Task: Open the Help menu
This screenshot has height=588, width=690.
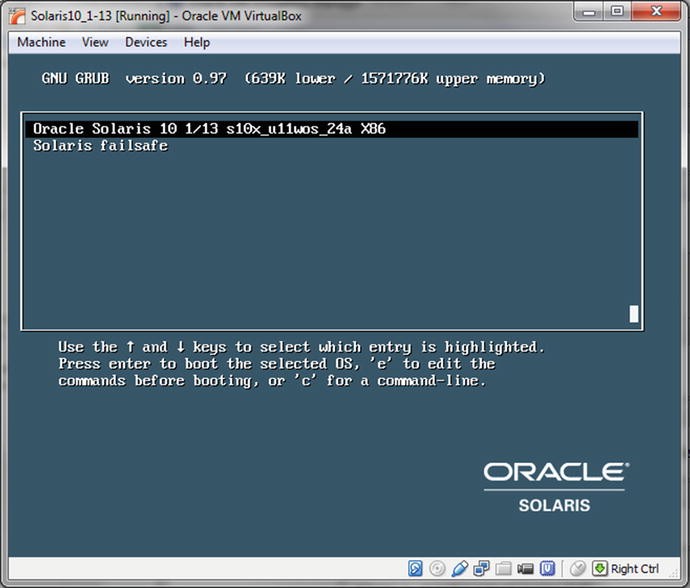Action: pos(197,42)
